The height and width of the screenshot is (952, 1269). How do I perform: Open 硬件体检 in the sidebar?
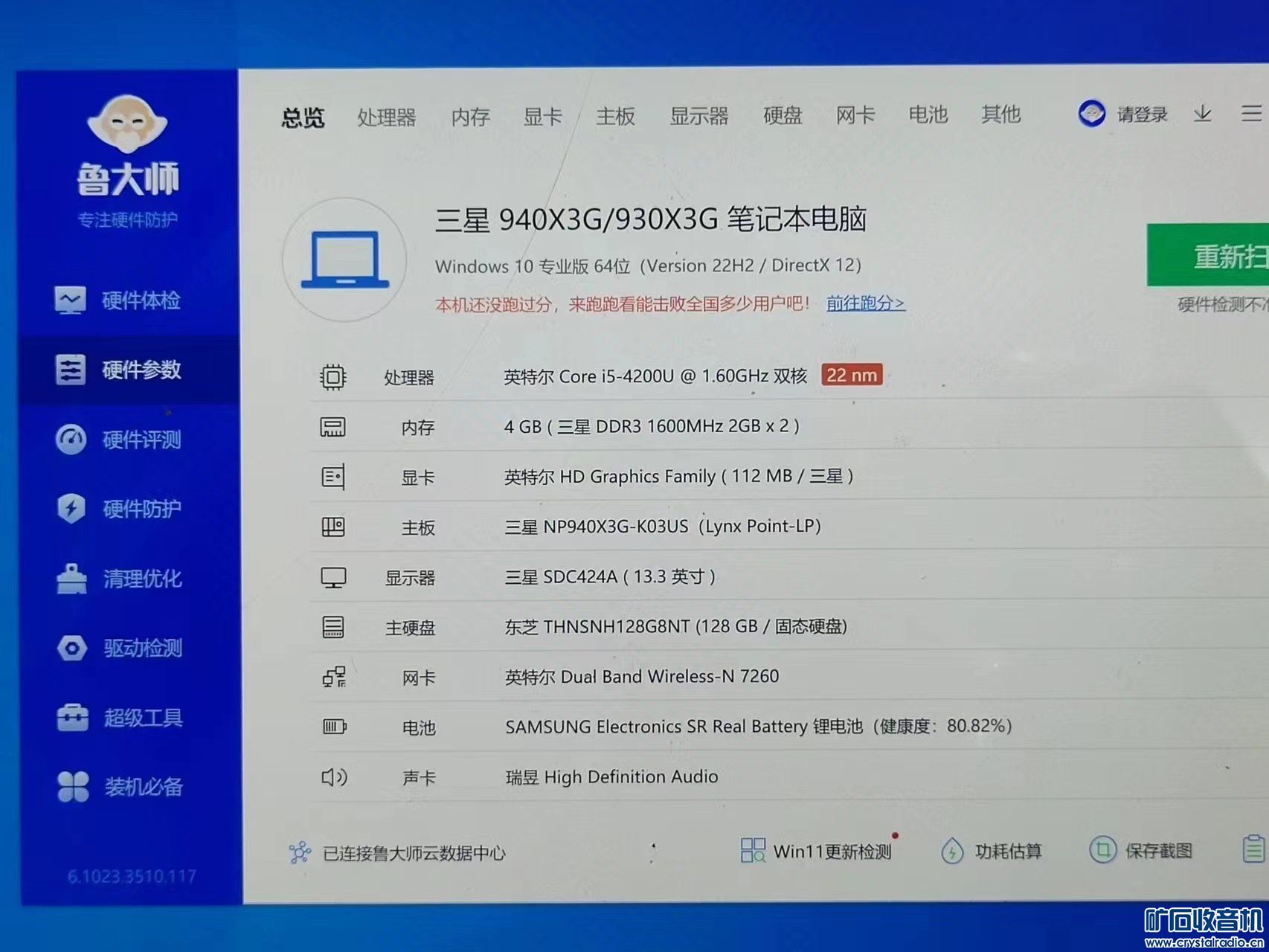118,300
